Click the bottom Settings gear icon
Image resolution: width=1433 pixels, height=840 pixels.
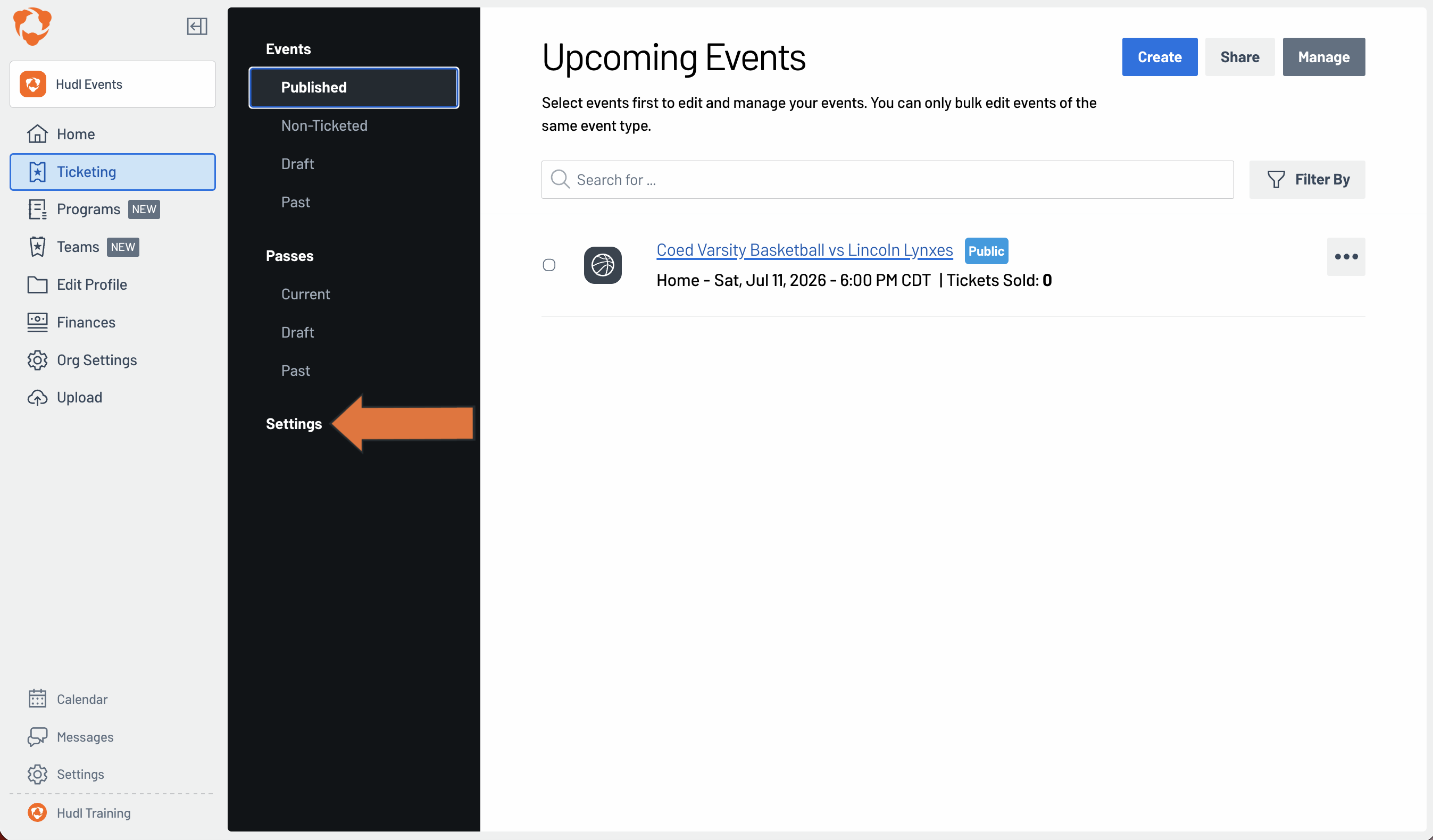[38, 774]
